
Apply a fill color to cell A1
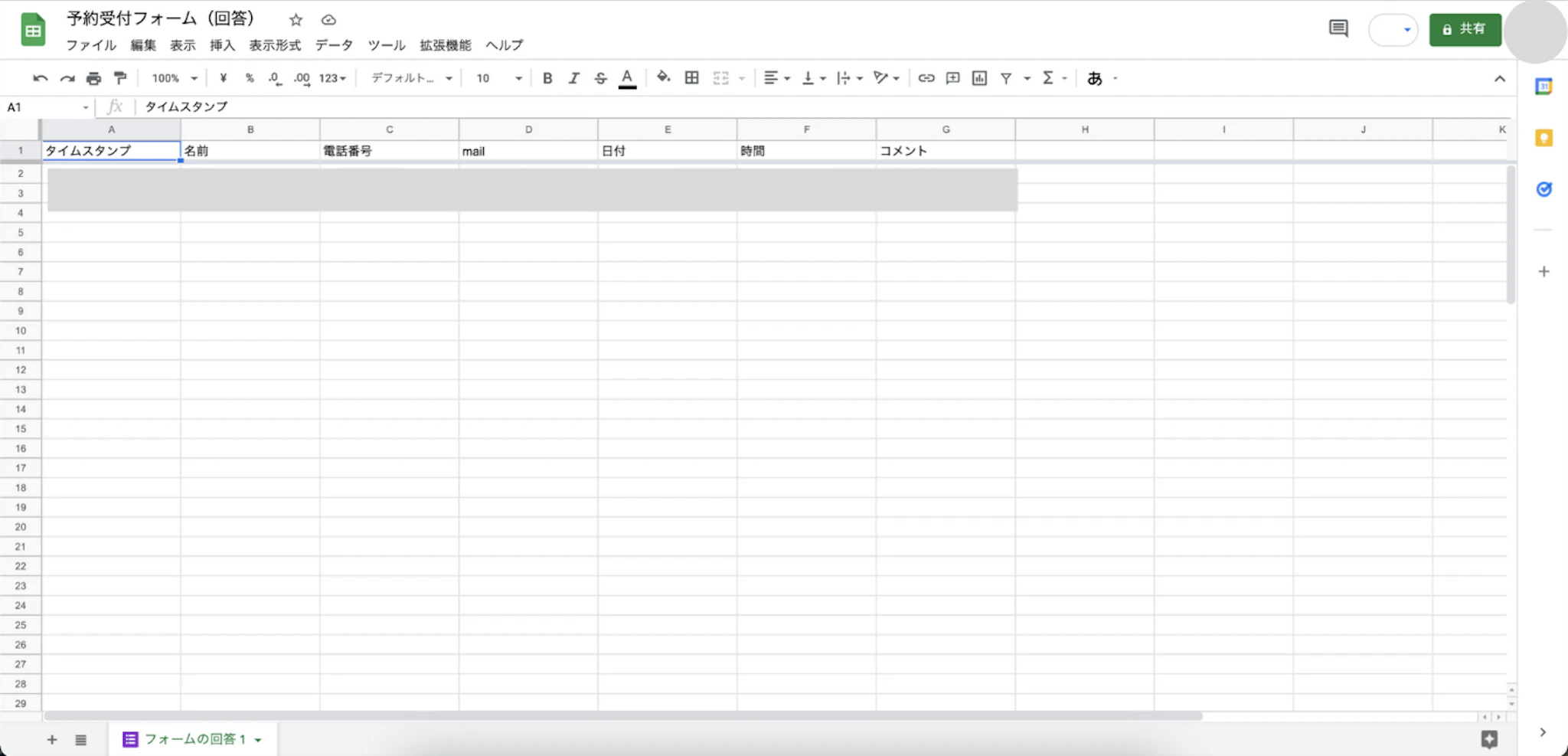[x=661, y=77]
